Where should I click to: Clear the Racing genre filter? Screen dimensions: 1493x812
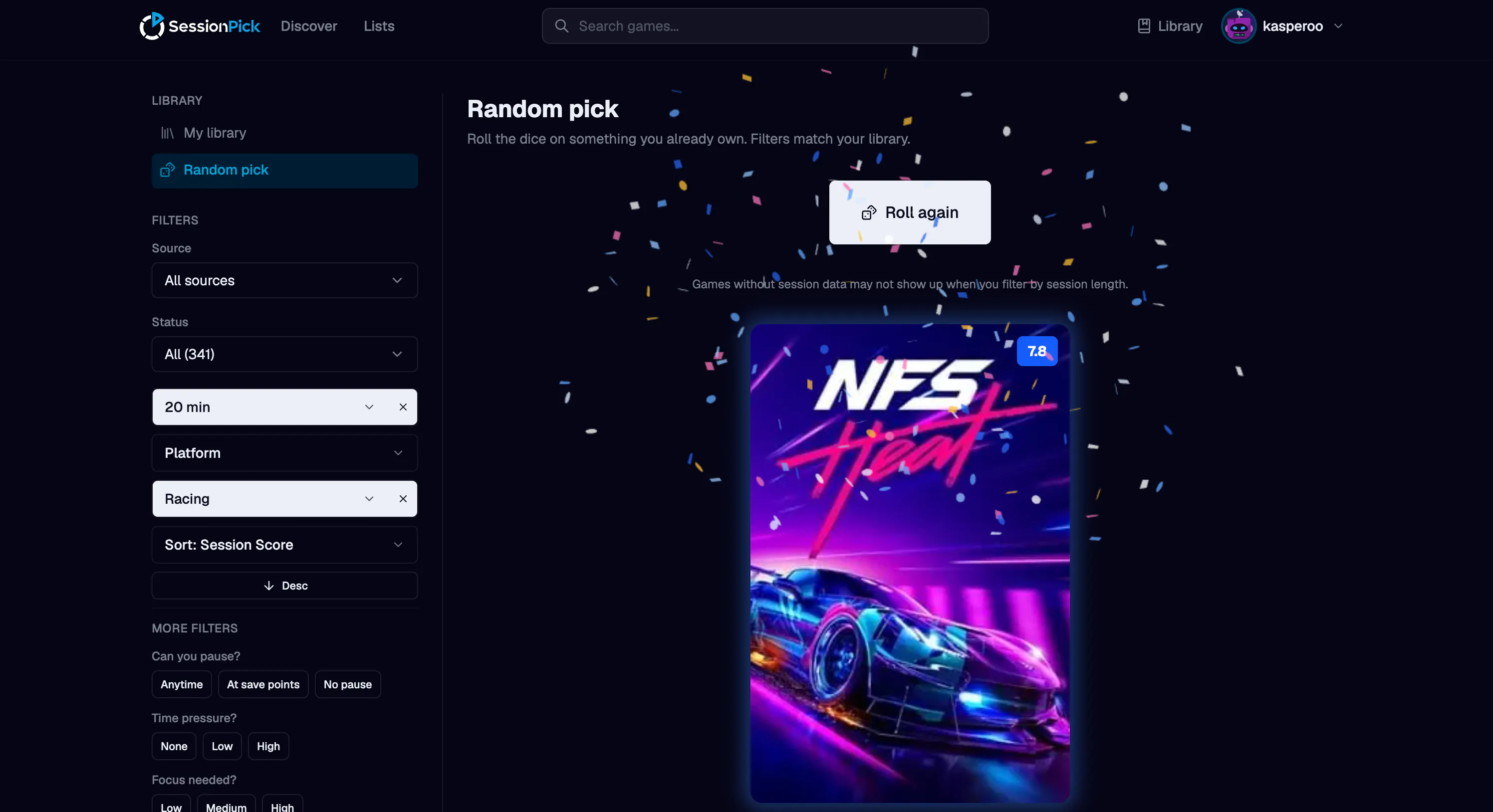tap(403, 499)
